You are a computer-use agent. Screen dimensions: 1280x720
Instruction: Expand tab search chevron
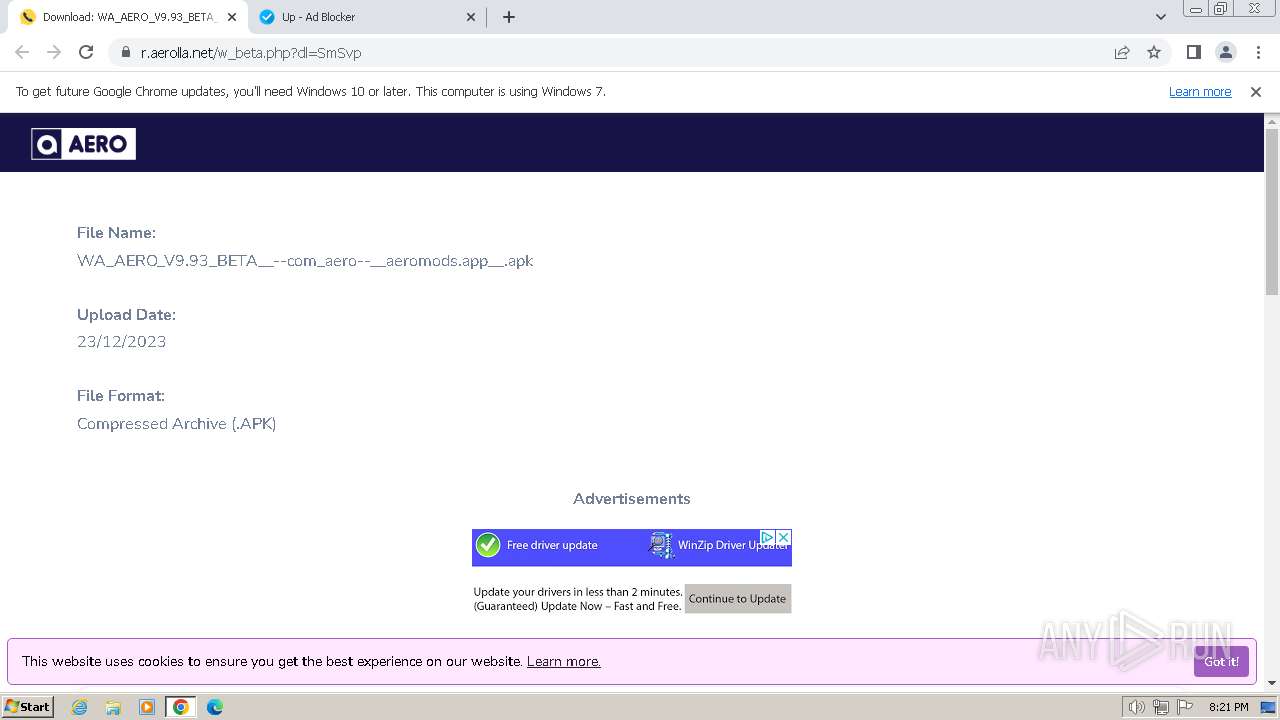tap(1161, 17)
